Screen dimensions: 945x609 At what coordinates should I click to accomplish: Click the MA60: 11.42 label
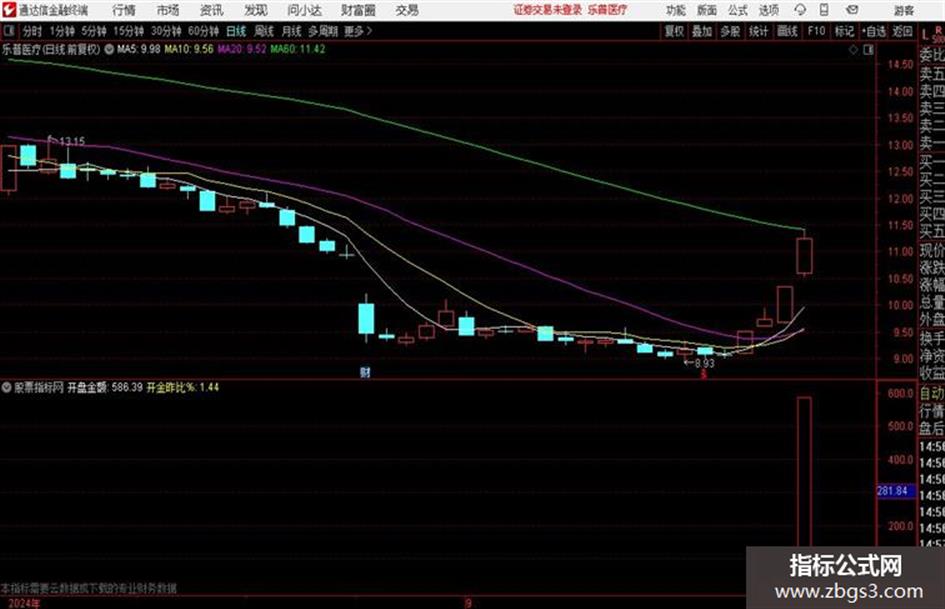298,49
